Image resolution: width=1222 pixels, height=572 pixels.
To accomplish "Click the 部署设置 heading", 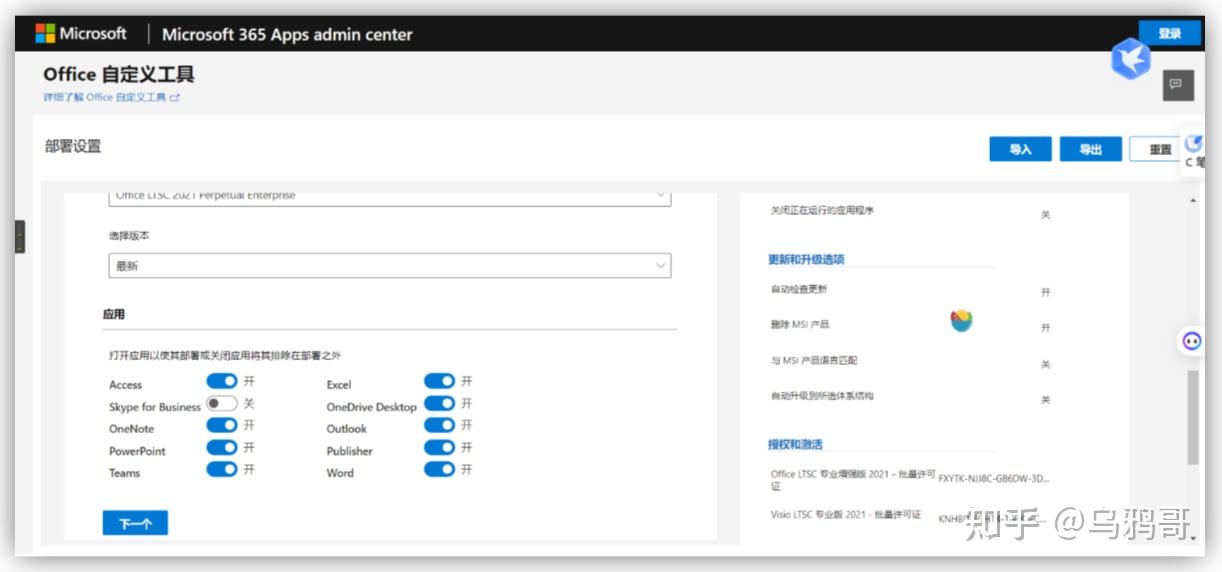I will tap(73, 146).
